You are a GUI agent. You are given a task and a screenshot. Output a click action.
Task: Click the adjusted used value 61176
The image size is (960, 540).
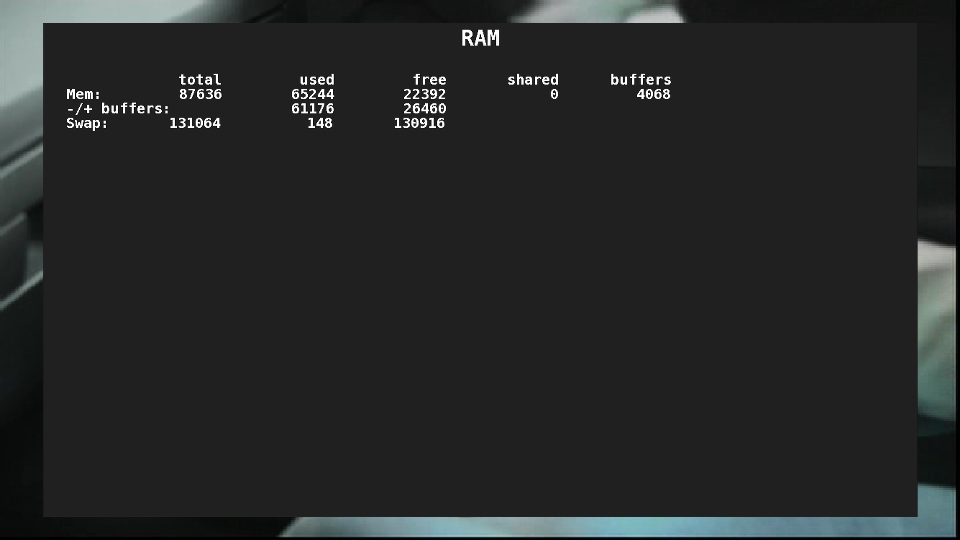click(313, 109)
